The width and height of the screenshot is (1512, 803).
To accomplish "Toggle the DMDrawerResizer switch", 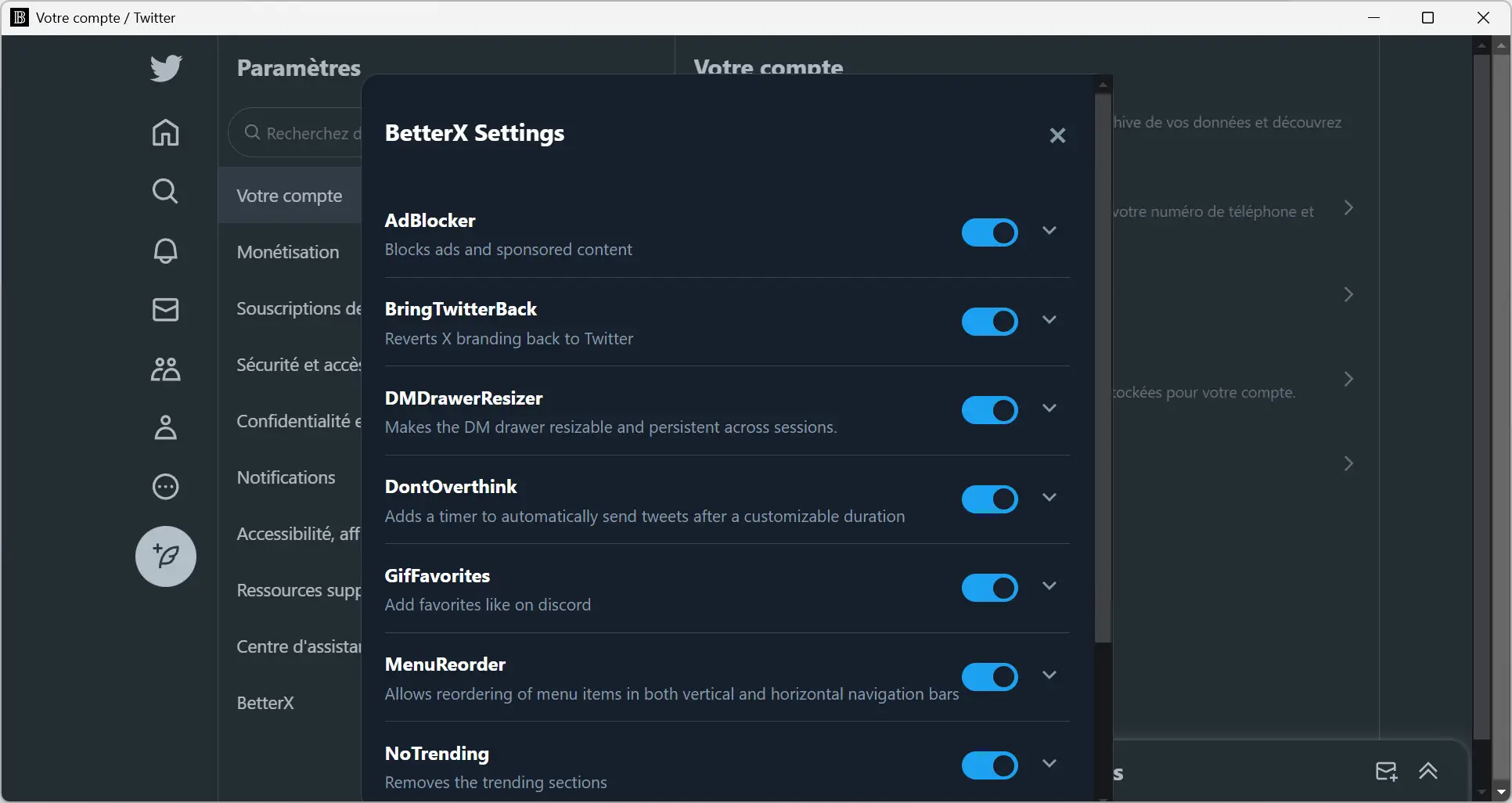I will [x=989, y=410].
